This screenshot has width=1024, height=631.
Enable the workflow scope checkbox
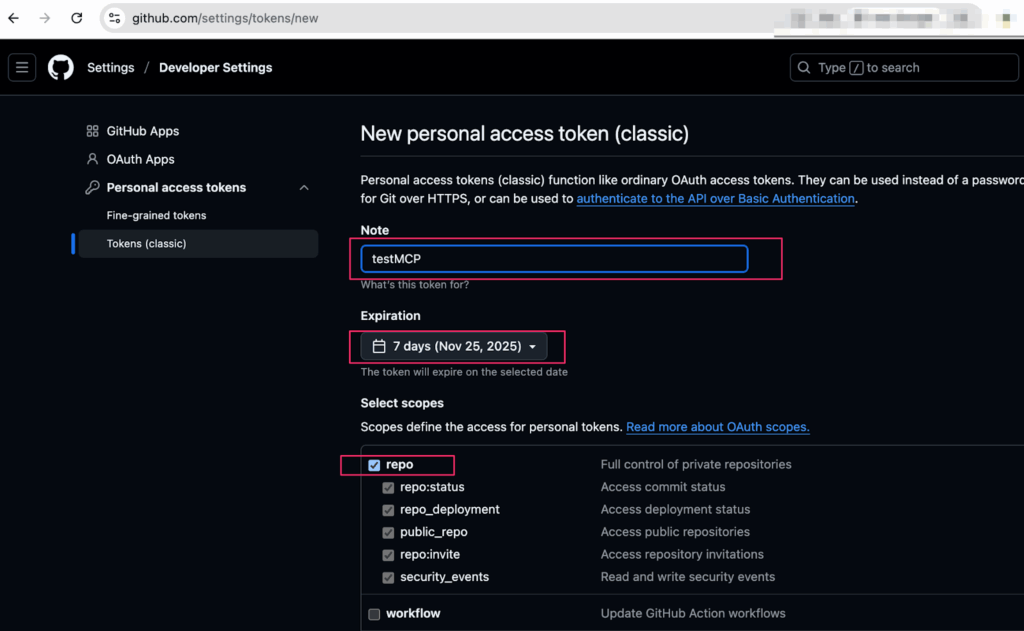tap(372, 613)
